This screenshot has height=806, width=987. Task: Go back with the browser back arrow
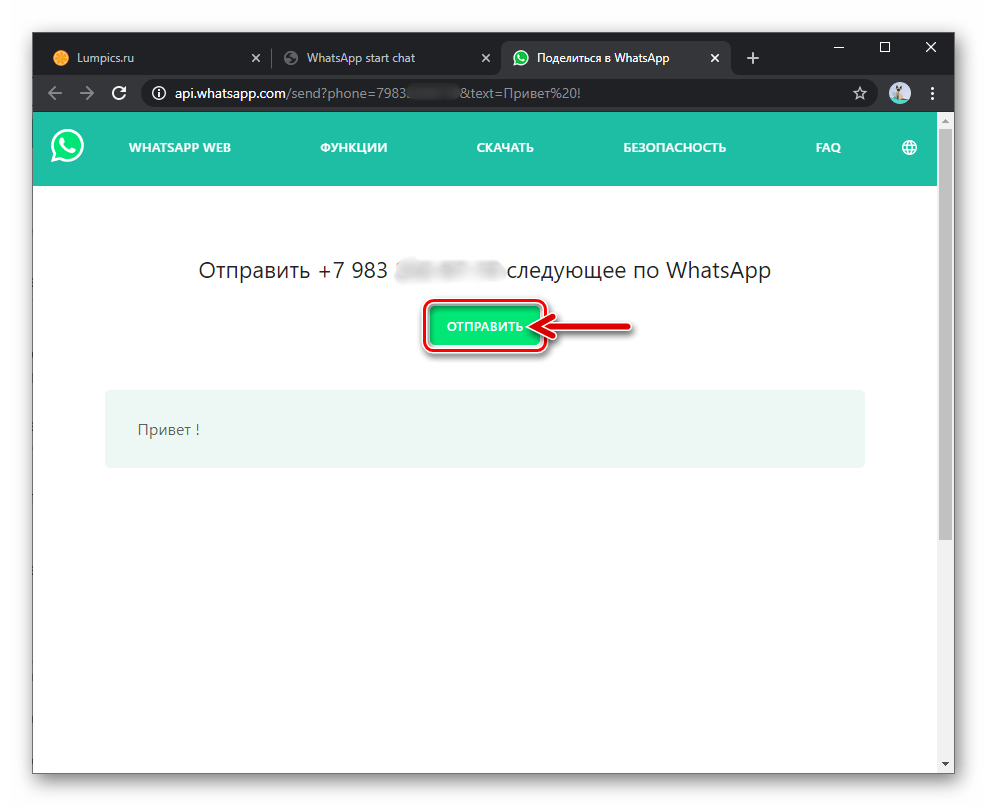coord(55,93)
